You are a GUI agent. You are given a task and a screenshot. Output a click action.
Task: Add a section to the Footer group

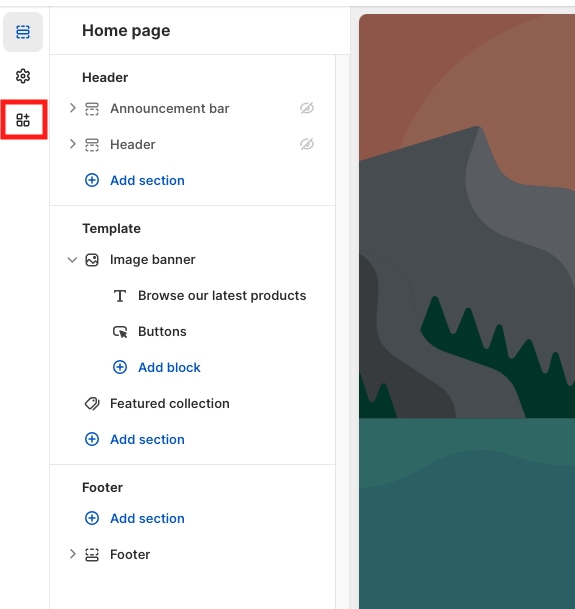[x=147, y=519]
